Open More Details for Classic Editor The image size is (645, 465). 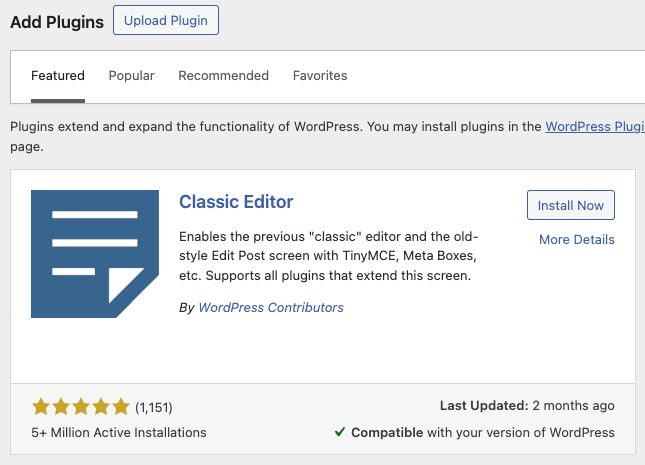tap(577, 239)
